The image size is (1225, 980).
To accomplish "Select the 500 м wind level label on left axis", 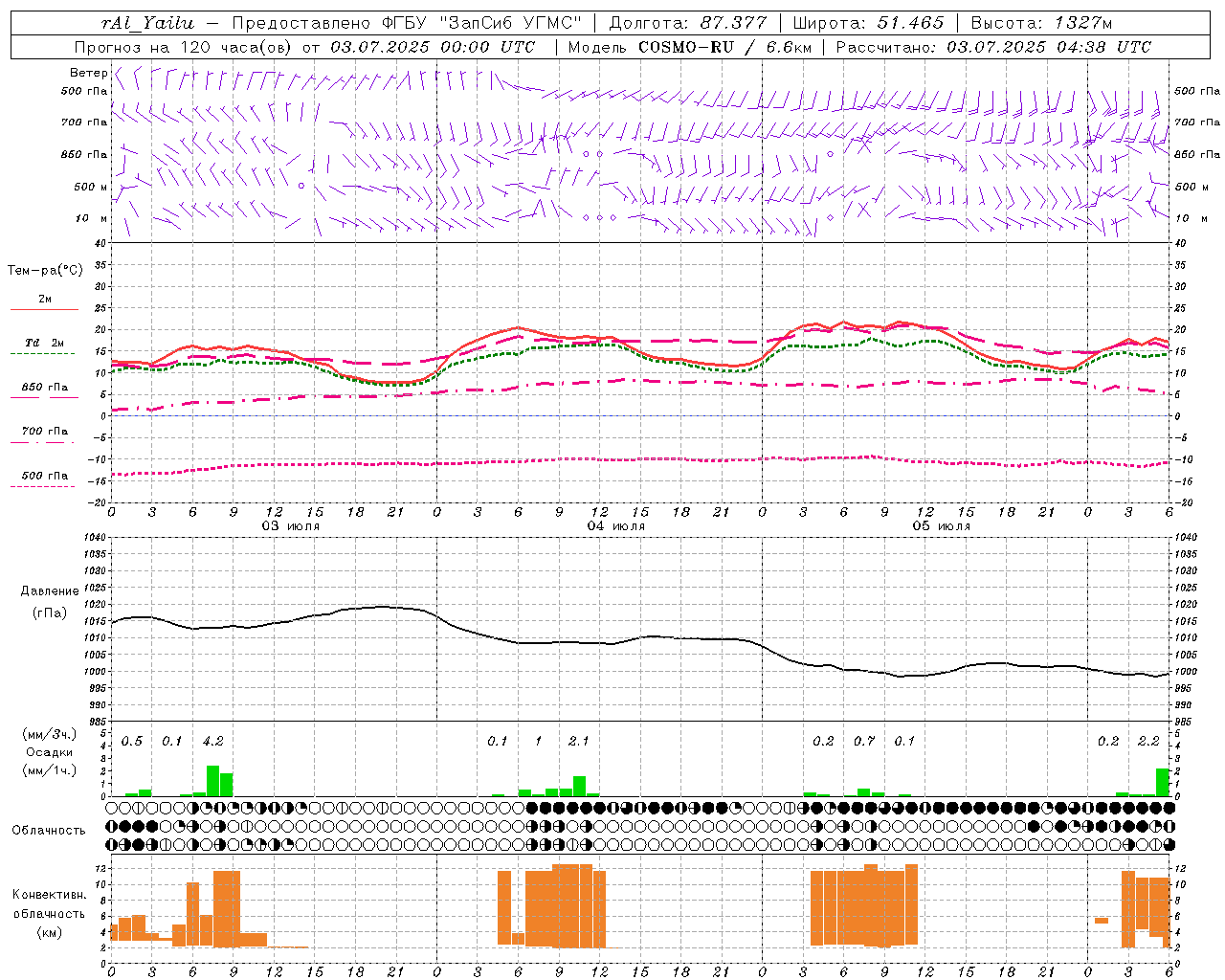I will tap(91, 187).
